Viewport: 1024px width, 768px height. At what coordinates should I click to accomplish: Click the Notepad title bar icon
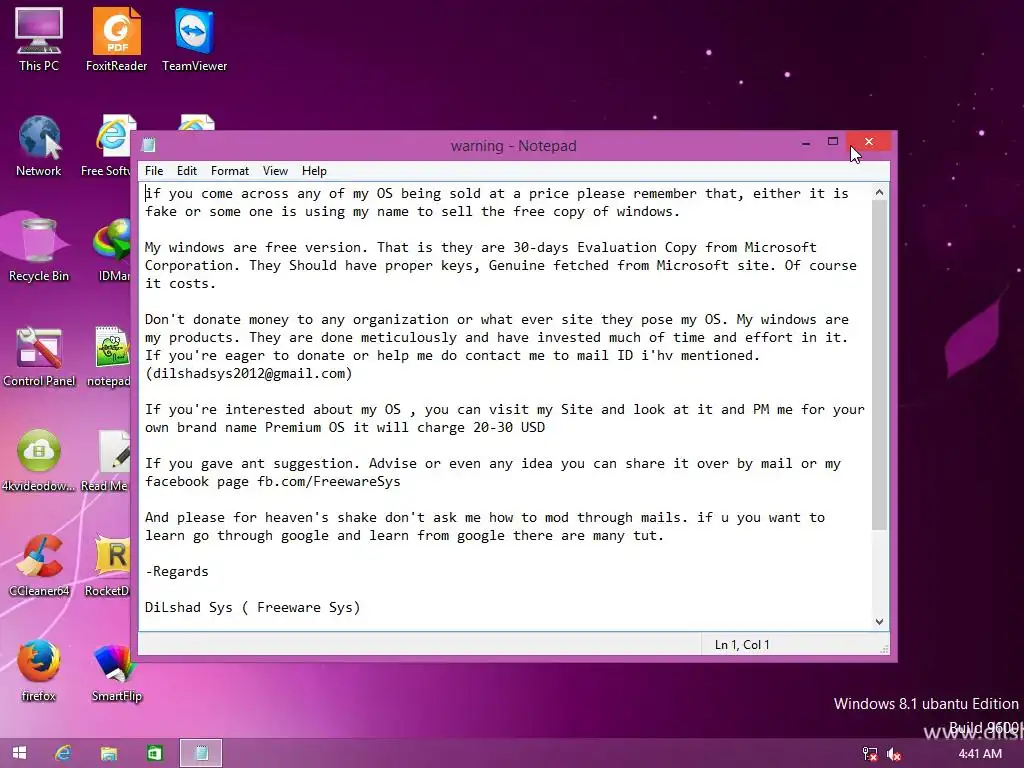pos(150,145)
